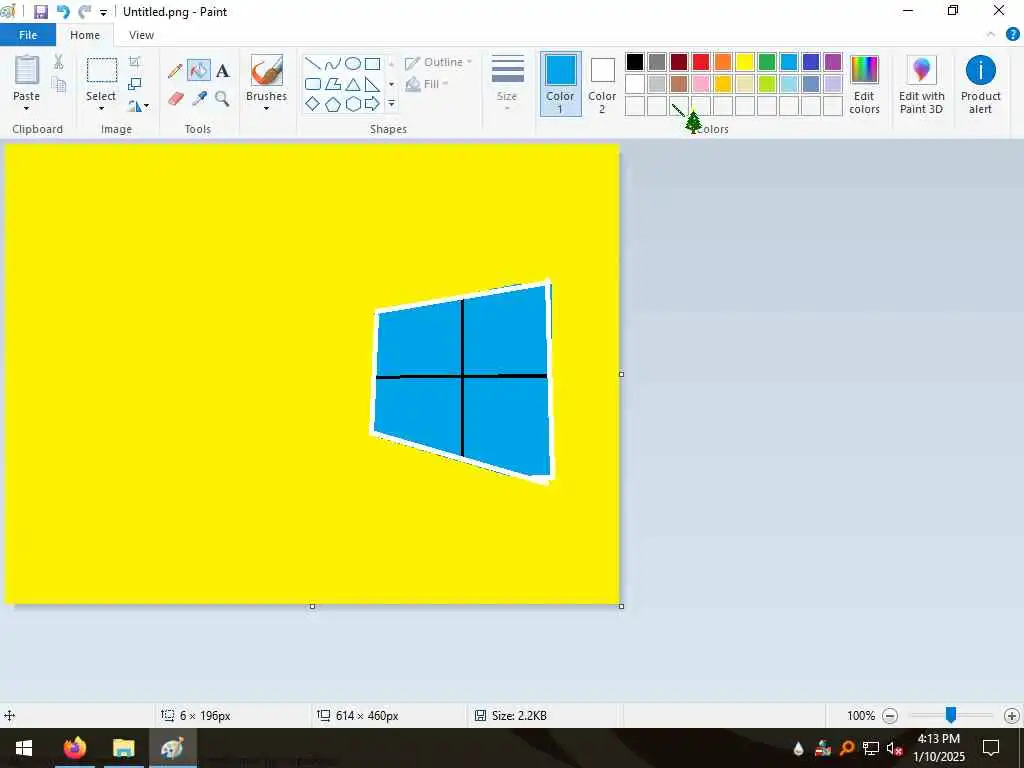Click the Cut scissors icon
Viewport: 1024px width, 768px height.
click(58, 62)
